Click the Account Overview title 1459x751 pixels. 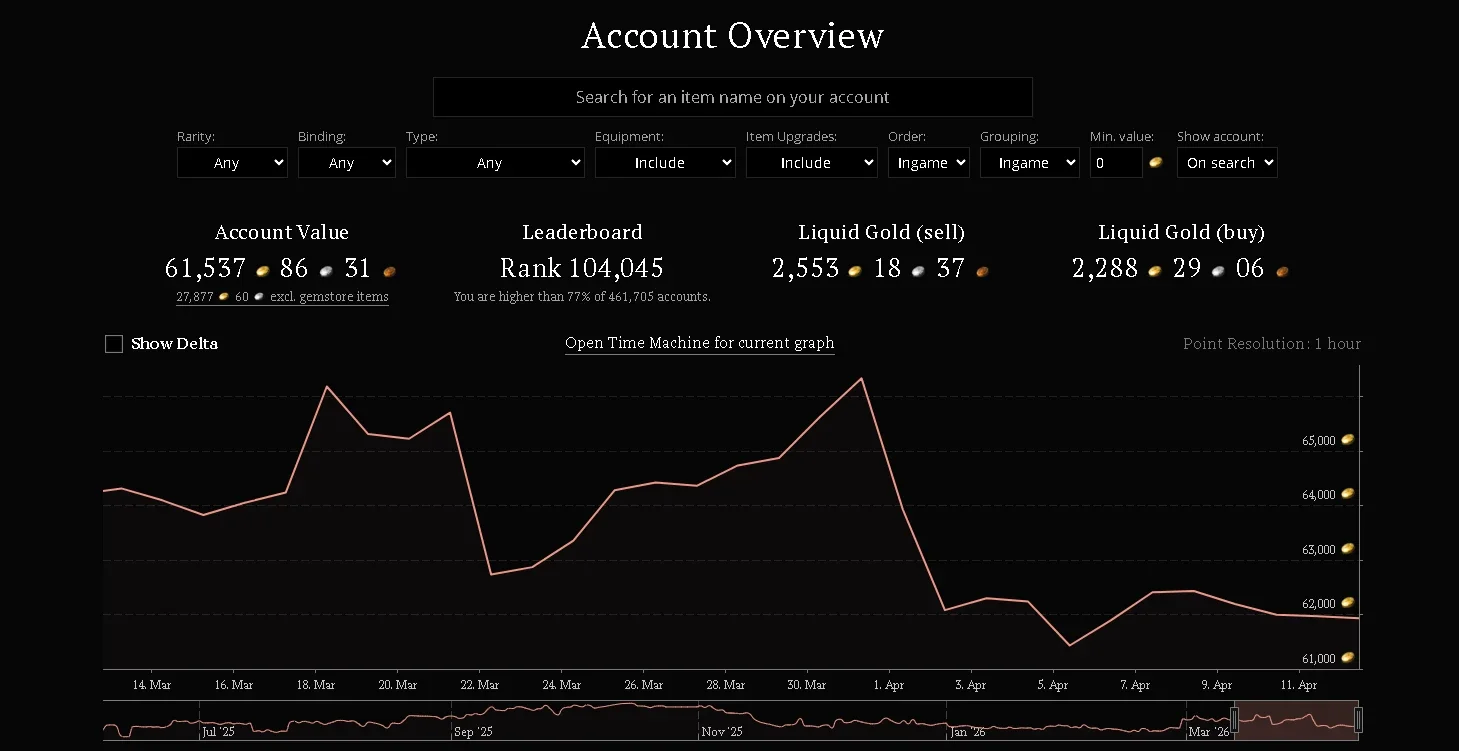(x=732, y=36)
